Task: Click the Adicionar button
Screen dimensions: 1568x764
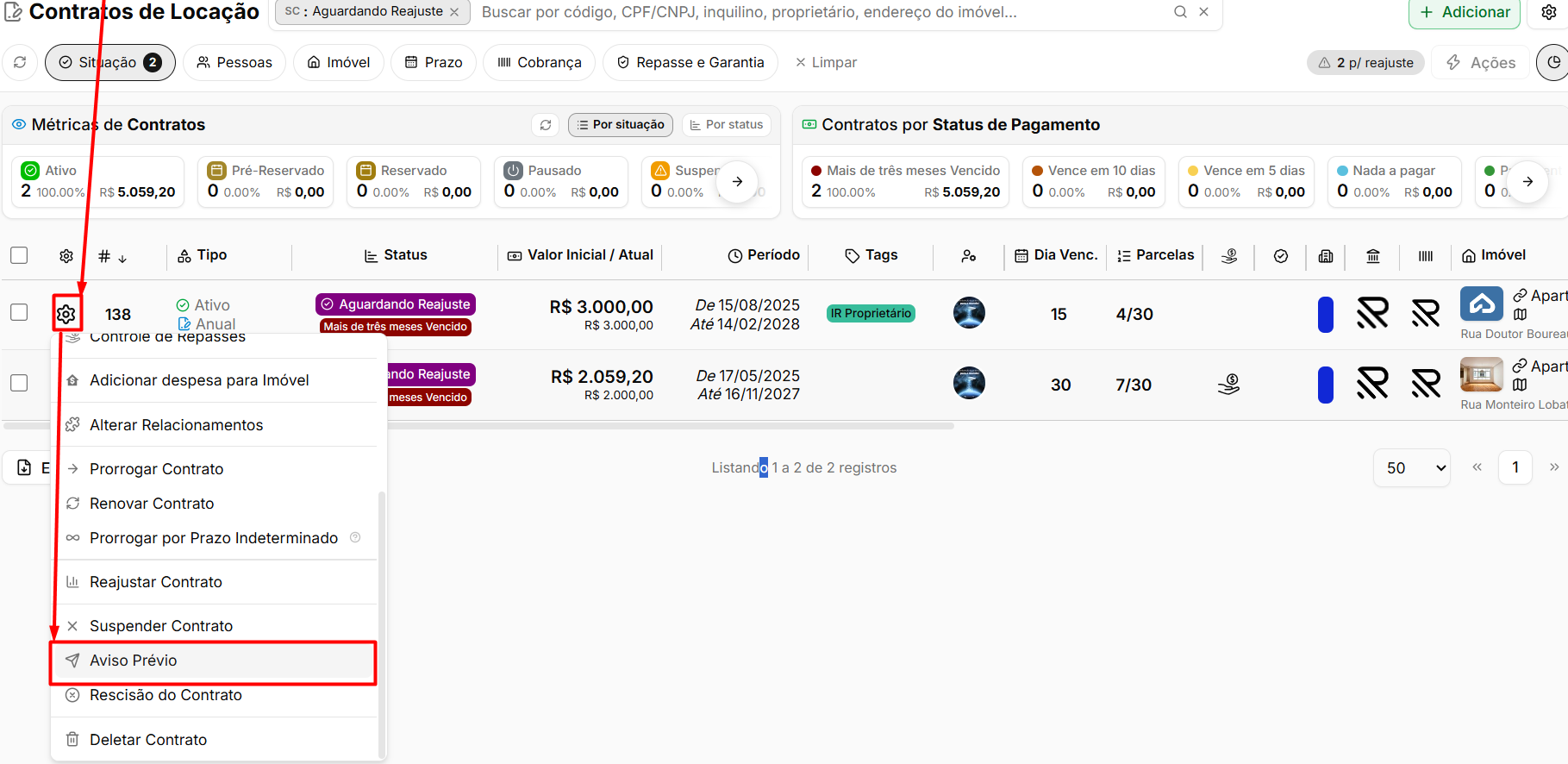Action: coord(1465,13)
